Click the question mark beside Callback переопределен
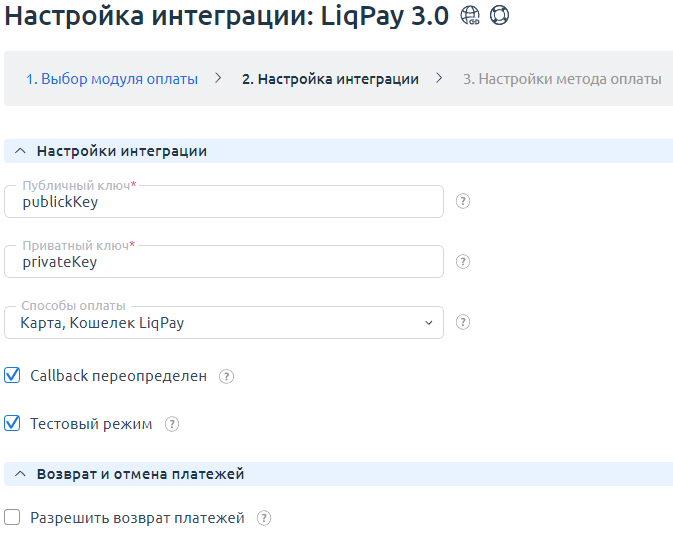Viewport: 673px width, 535px height. pyautogui.click(x=227, y=377)
